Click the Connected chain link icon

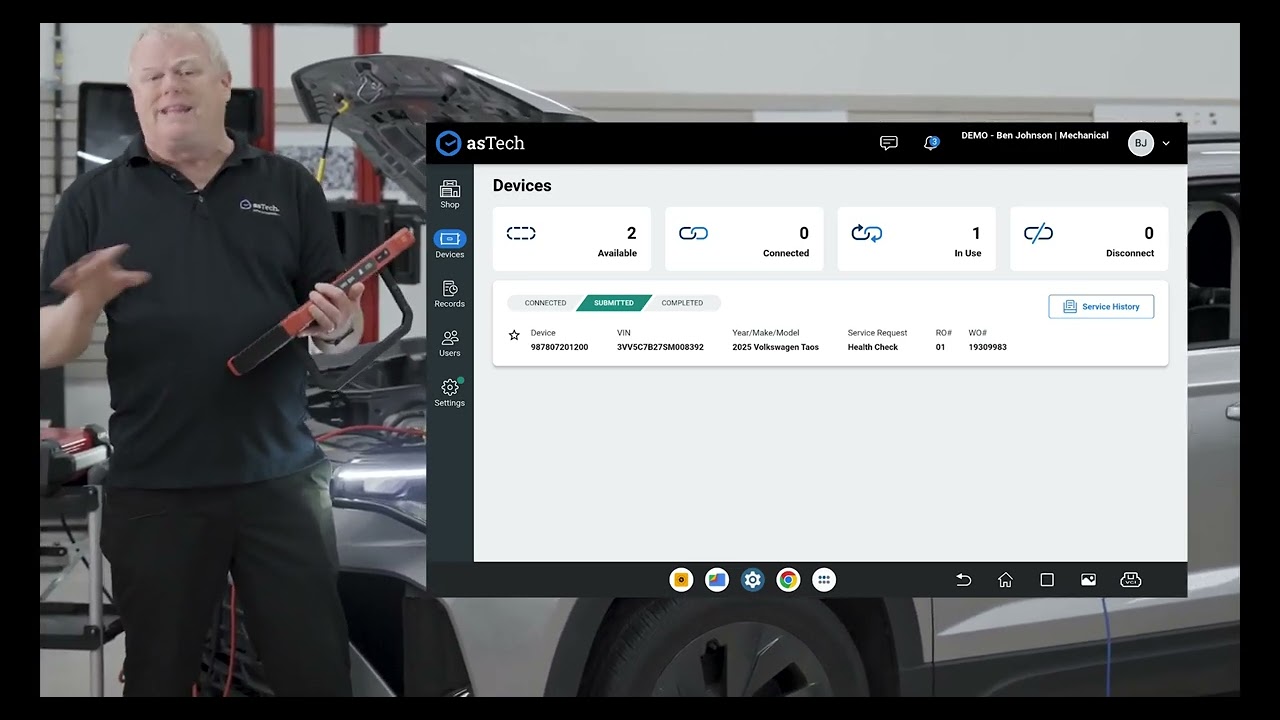(693, 233)
